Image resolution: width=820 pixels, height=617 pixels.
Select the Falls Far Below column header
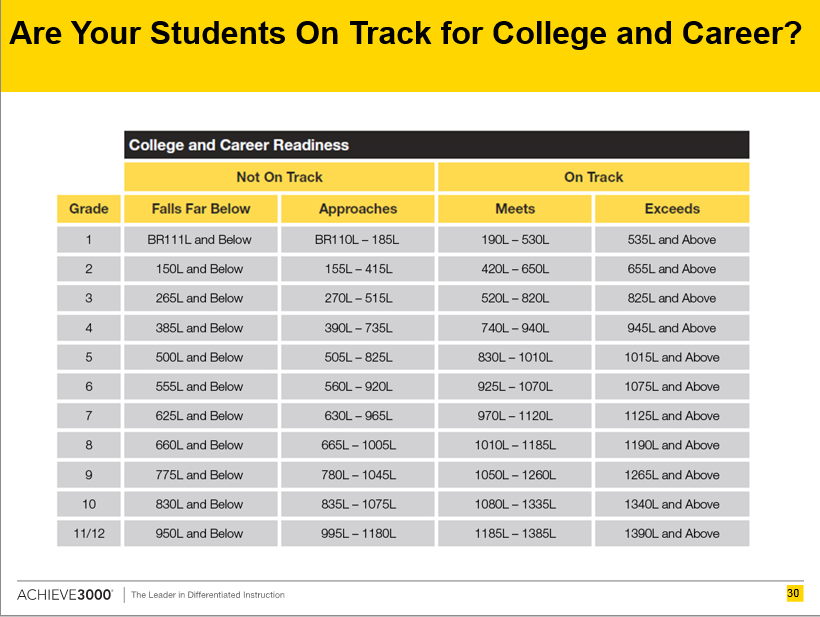[201, 209]
